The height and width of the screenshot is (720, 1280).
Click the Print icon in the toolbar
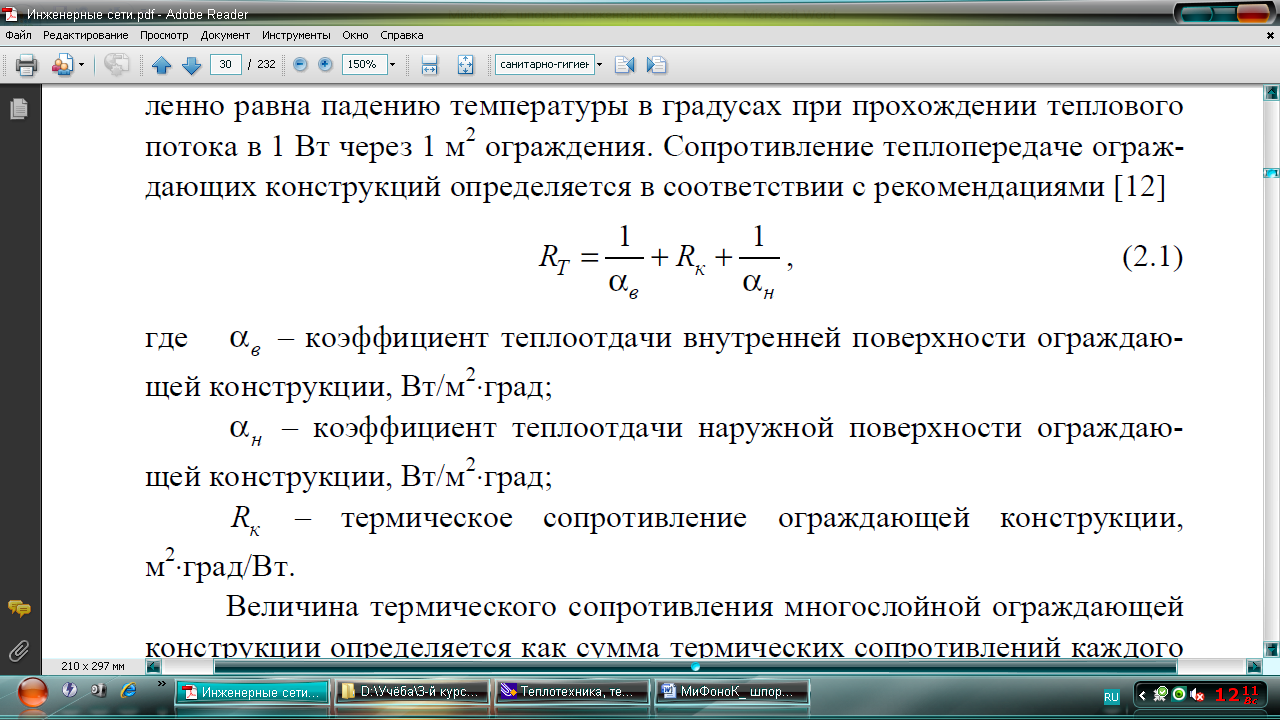coord(26,65)
